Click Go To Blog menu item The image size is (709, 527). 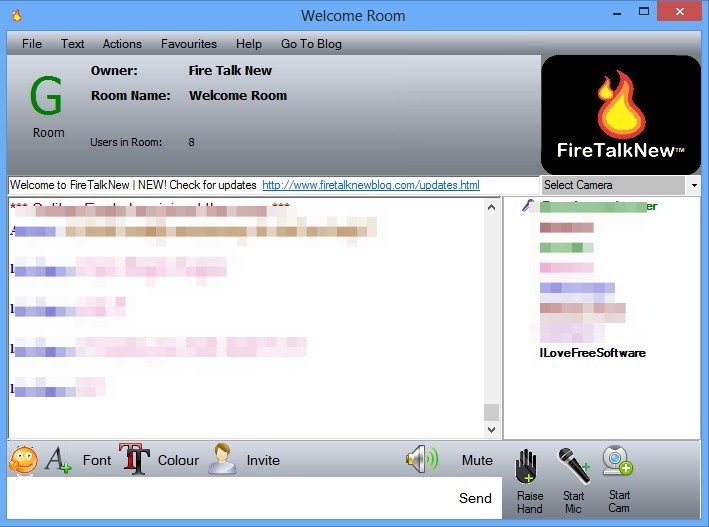click(311, 44)
